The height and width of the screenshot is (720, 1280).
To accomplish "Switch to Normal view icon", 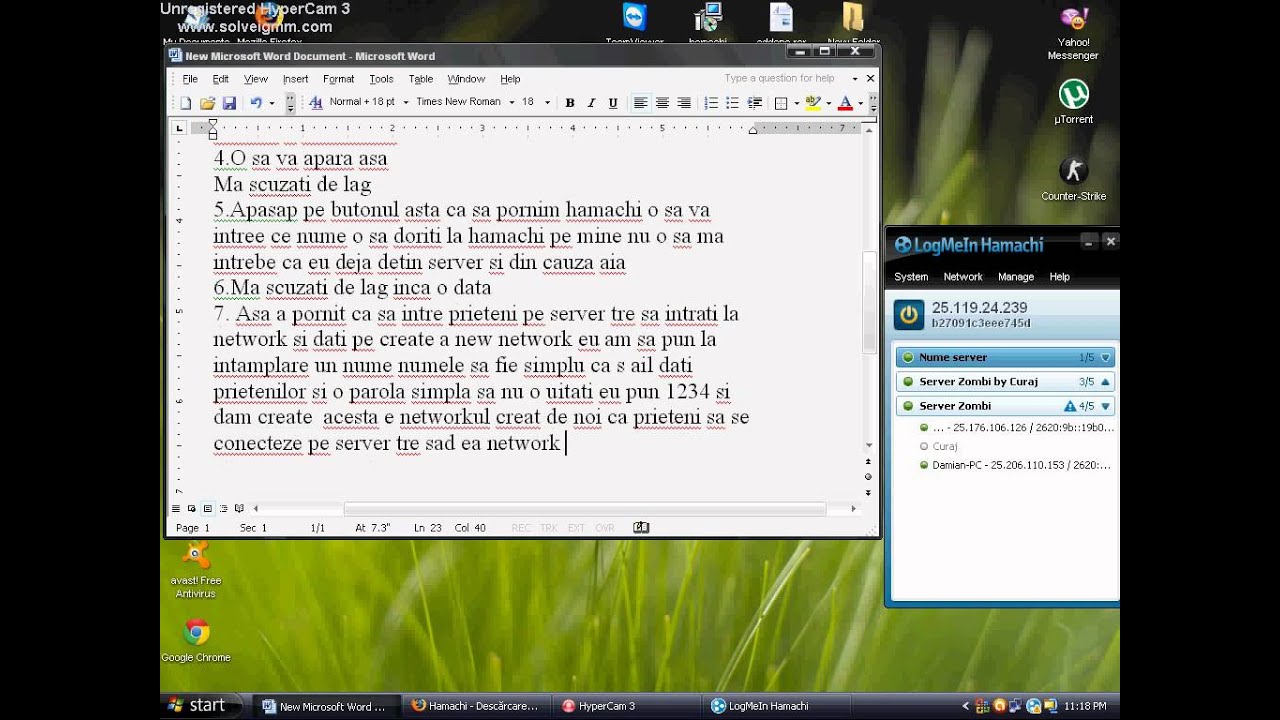I will point(176,509).
